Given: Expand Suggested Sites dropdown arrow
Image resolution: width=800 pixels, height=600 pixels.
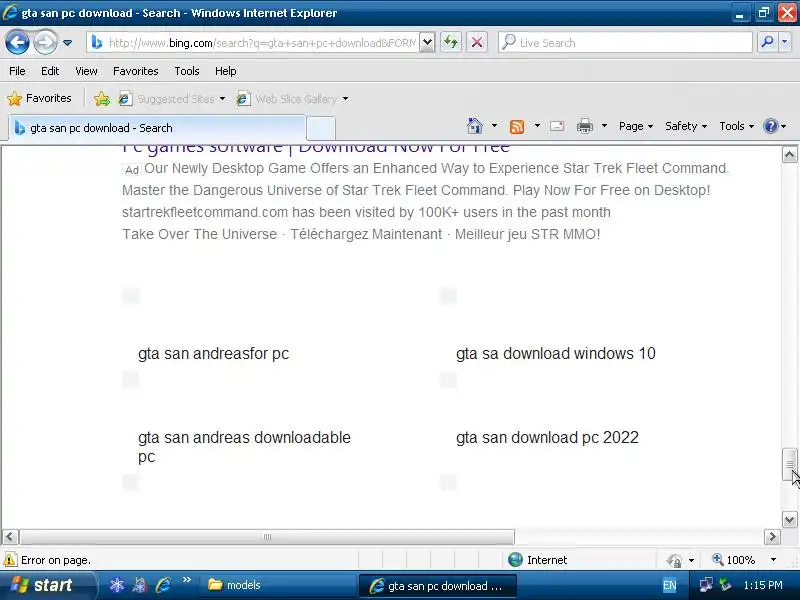Looking at the screenshot, I should point(222,98).
